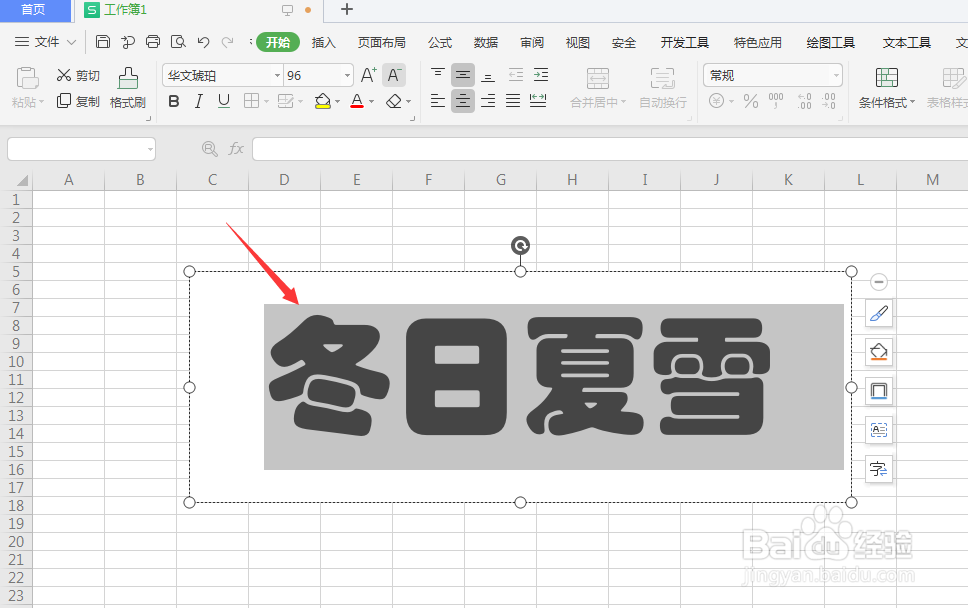Viewport: 968px width, 608px height.
Task: Switch to the 视图 tab
Action: pyautogui.click(x=578, y=43)
